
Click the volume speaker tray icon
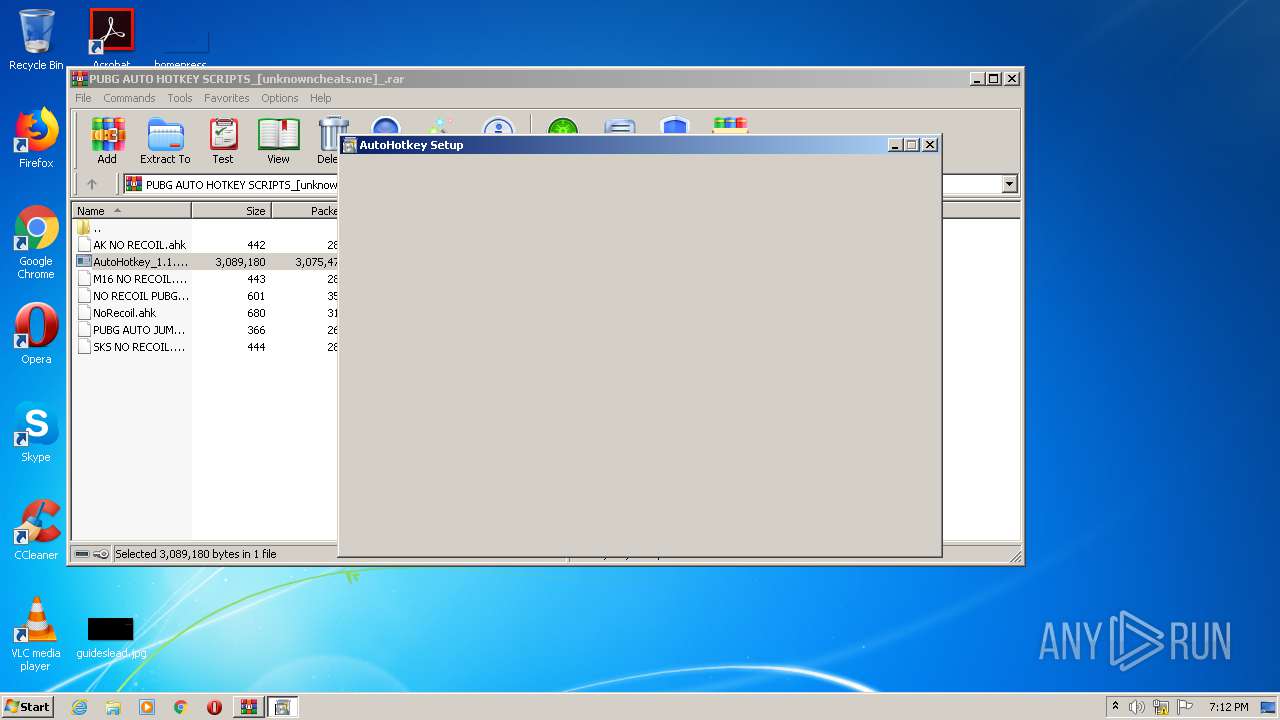point(1137,707)
